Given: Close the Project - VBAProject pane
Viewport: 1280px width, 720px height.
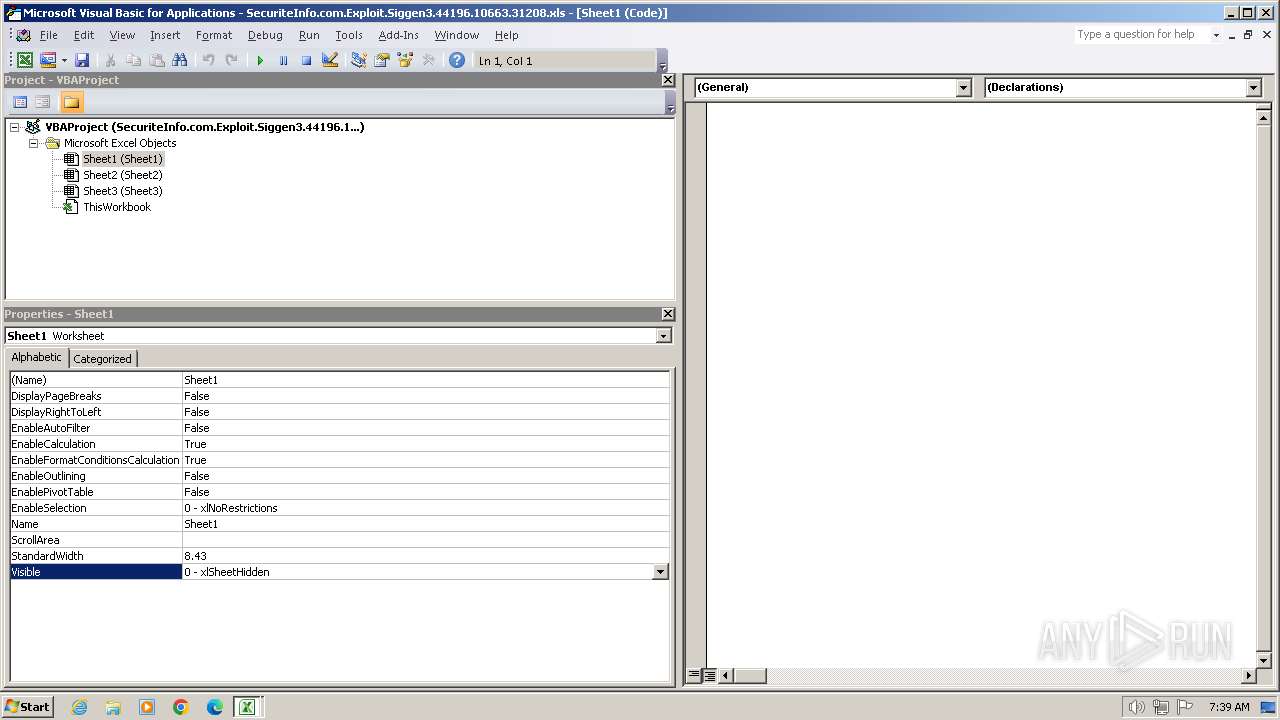Looking at the screenshot, I should [x=668, y=80].
